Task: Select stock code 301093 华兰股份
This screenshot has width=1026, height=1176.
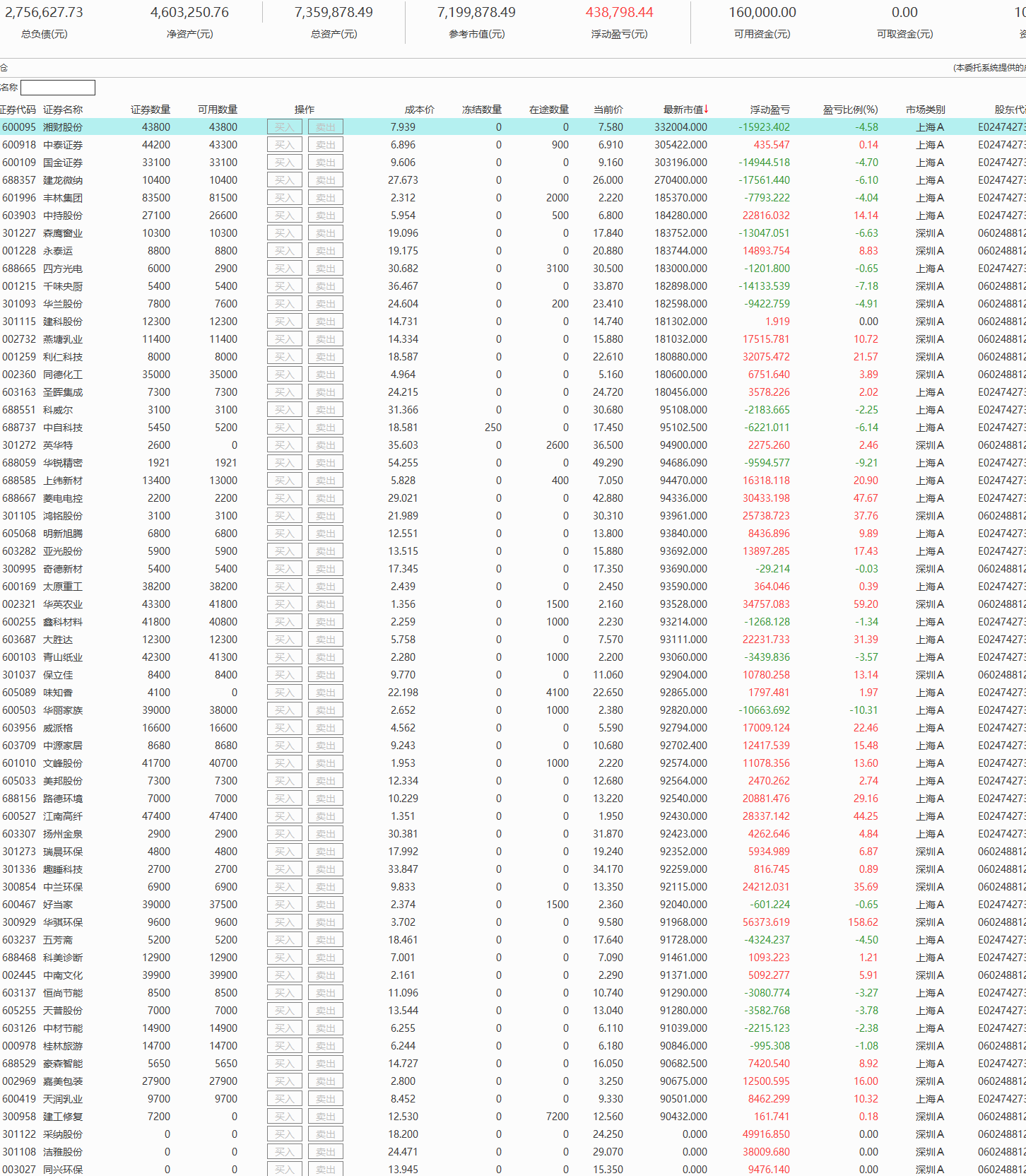Action: (19, 304)
